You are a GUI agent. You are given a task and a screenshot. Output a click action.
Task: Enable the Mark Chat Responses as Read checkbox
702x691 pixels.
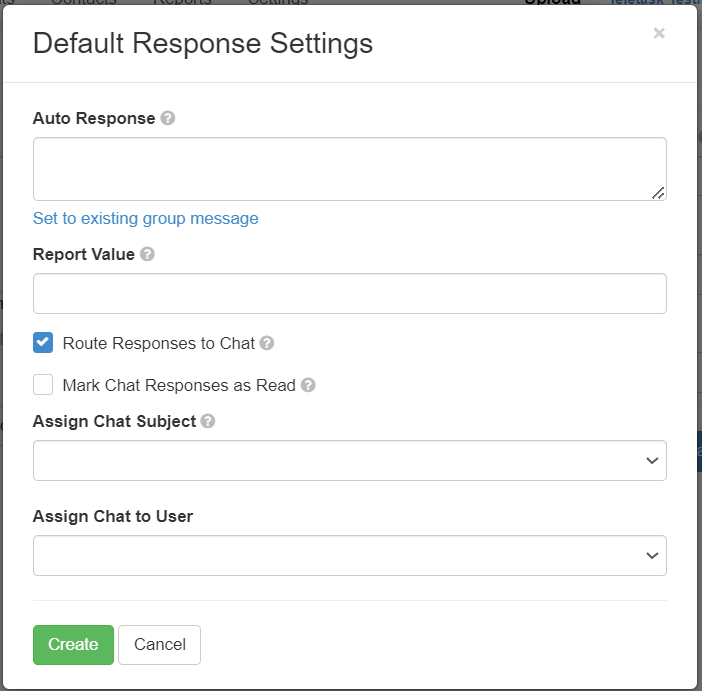coord(43,385)
